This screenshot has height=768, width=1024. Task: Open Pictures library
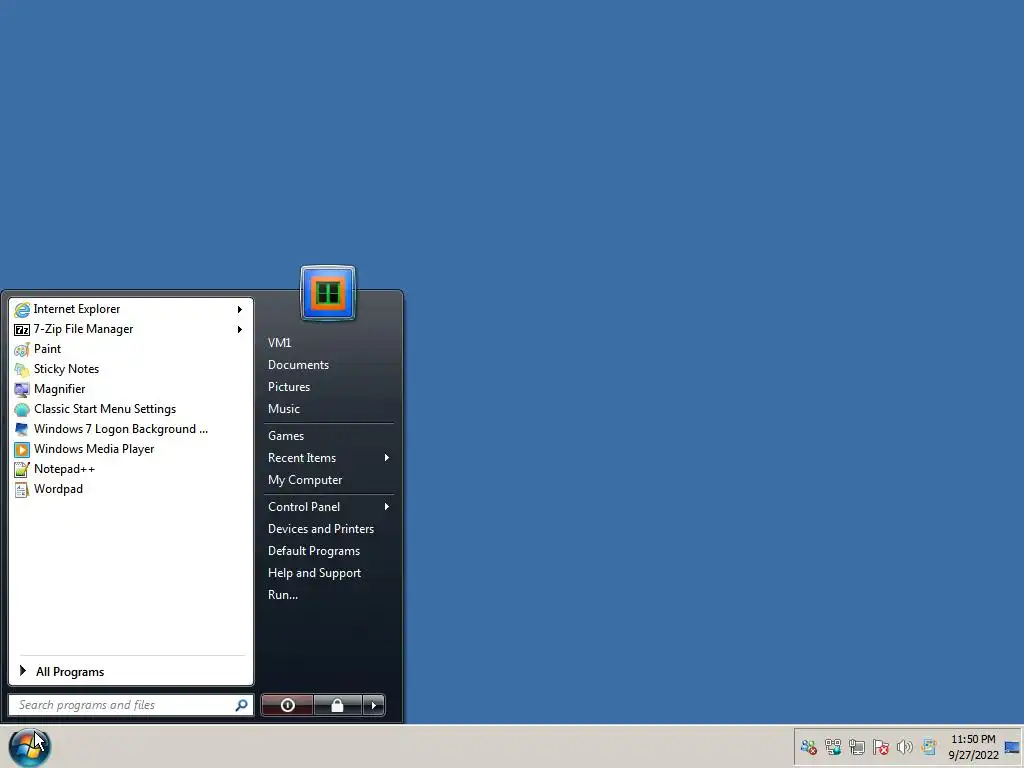pos(289,387)
